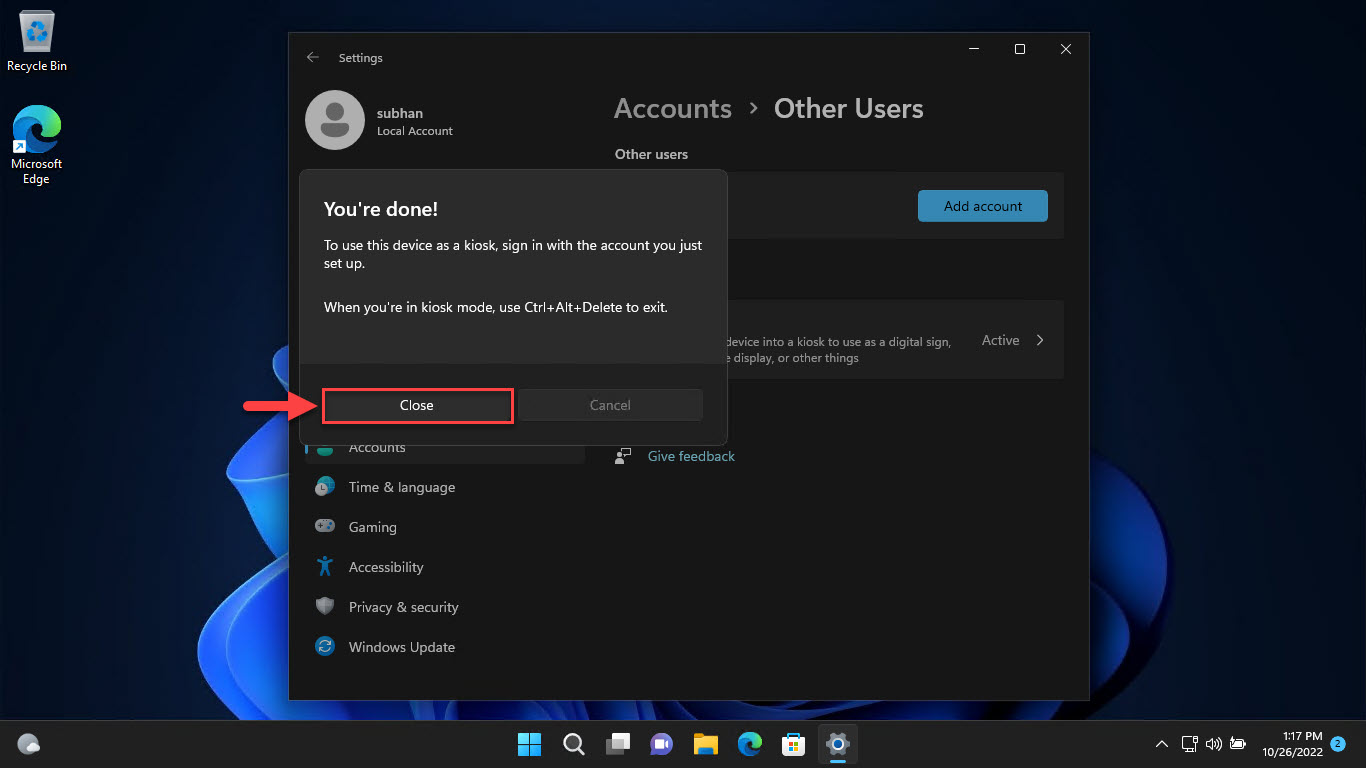Open Microsoft Store from the taskbar
The image size is (1366, 768).
pyautogui.click(x=793, y=744)
